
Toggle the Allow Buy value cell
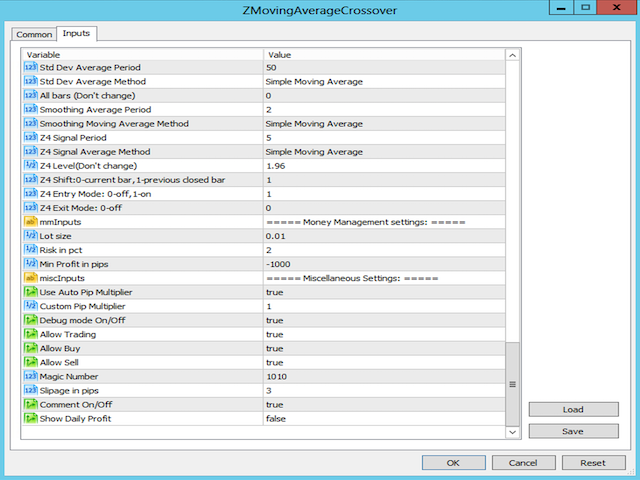click(x=384, y=349)
